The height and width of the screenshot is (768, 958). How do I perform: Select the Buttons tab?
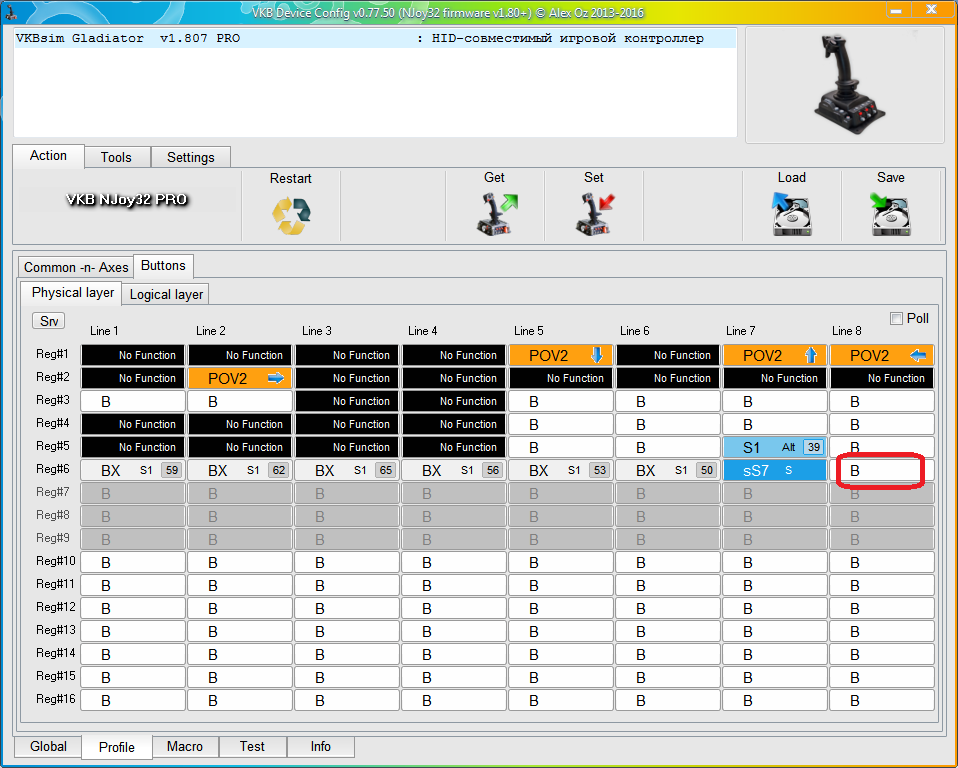(163, 266)
